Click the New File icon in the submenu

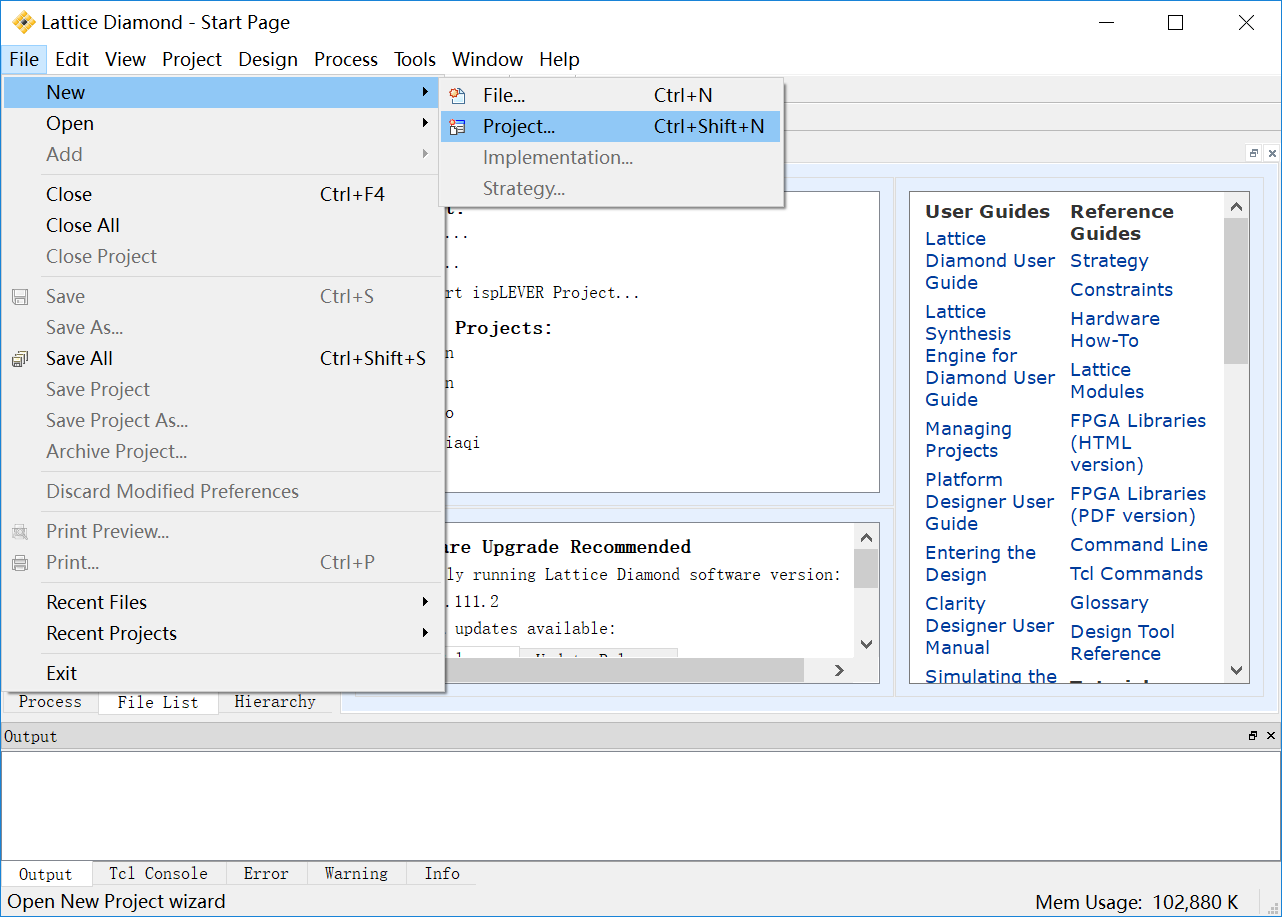(458, 96)
